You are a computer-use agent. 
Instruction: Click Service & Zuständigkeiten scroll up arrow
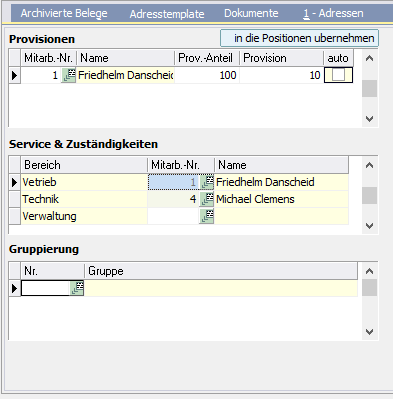point(369,165)
